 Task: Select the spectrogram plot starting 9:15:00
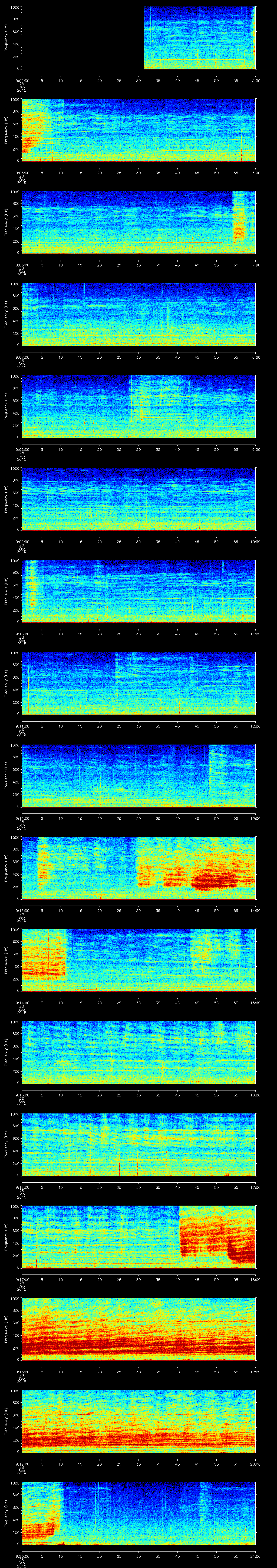139,1052
